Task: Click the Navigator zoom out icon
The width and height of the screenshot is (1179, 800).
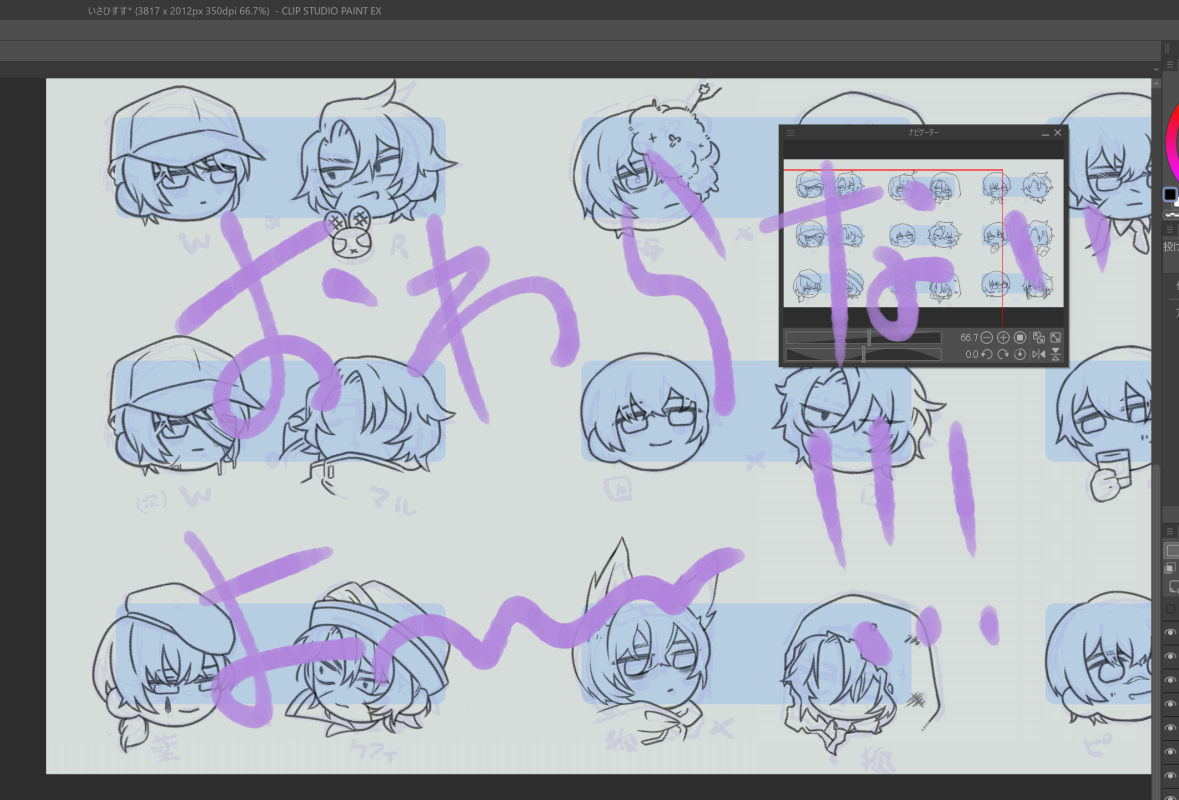Action: point(987,338)
